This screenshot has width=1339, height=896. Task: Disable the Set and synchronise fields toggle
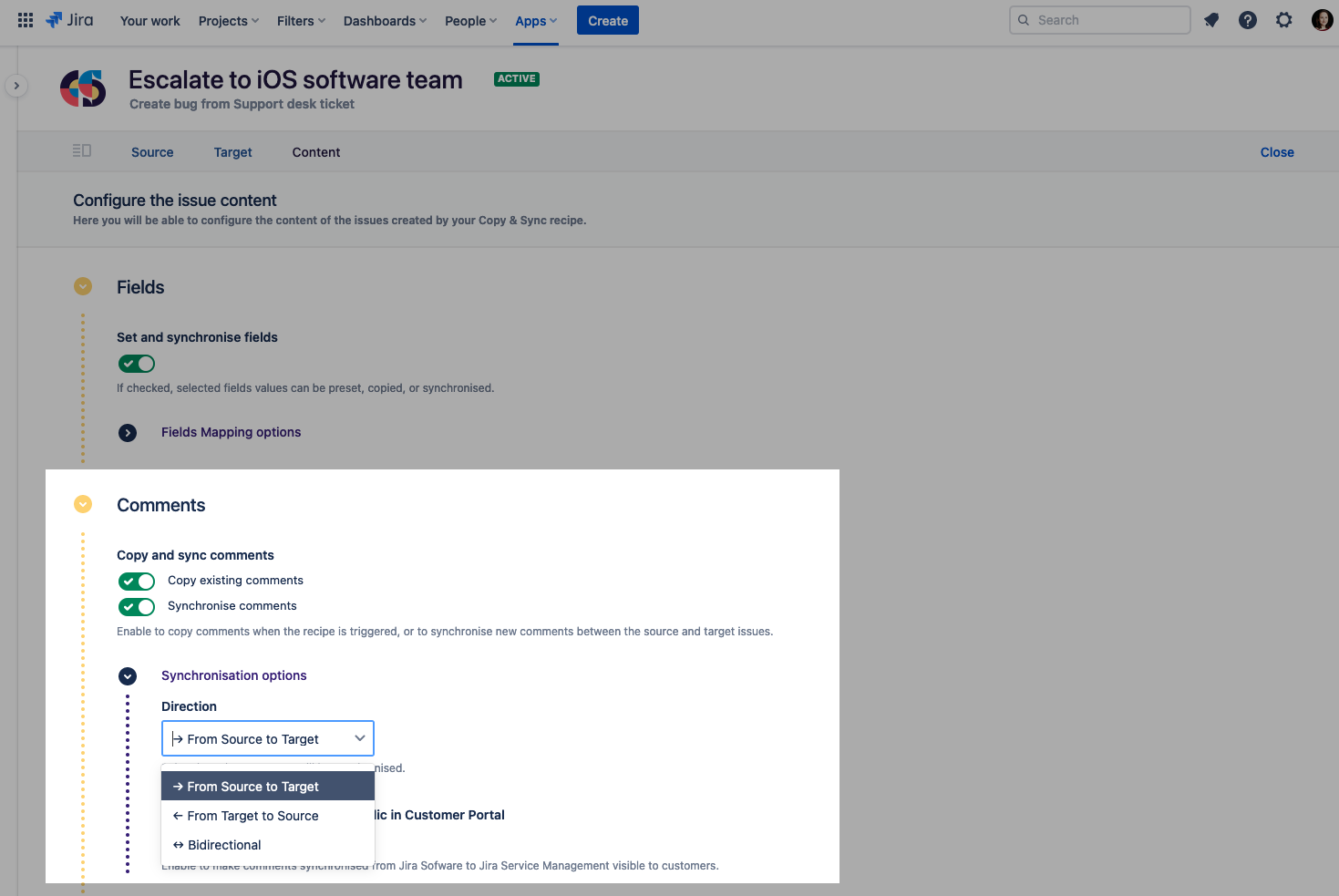point(137,364)
